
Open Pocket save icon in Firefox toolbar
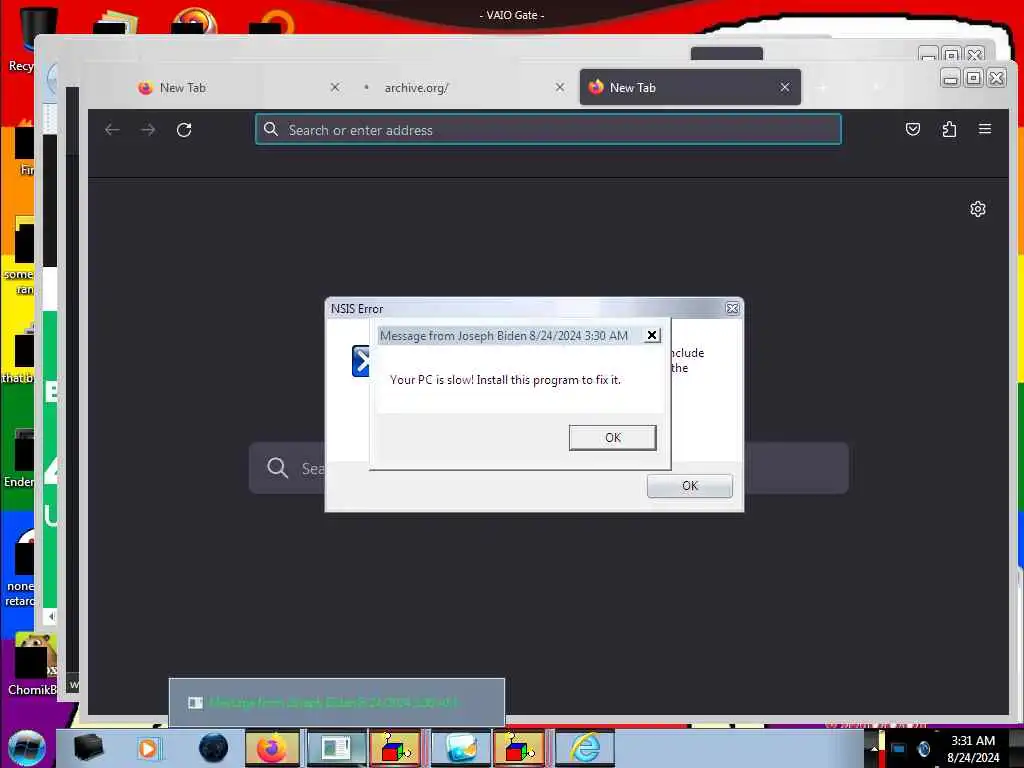(x=913, y=129)
